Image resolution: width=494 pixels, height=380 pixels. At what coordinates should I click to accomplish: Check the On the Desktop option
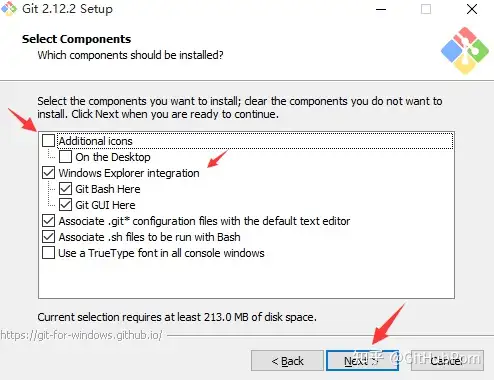tap(65, 157)
